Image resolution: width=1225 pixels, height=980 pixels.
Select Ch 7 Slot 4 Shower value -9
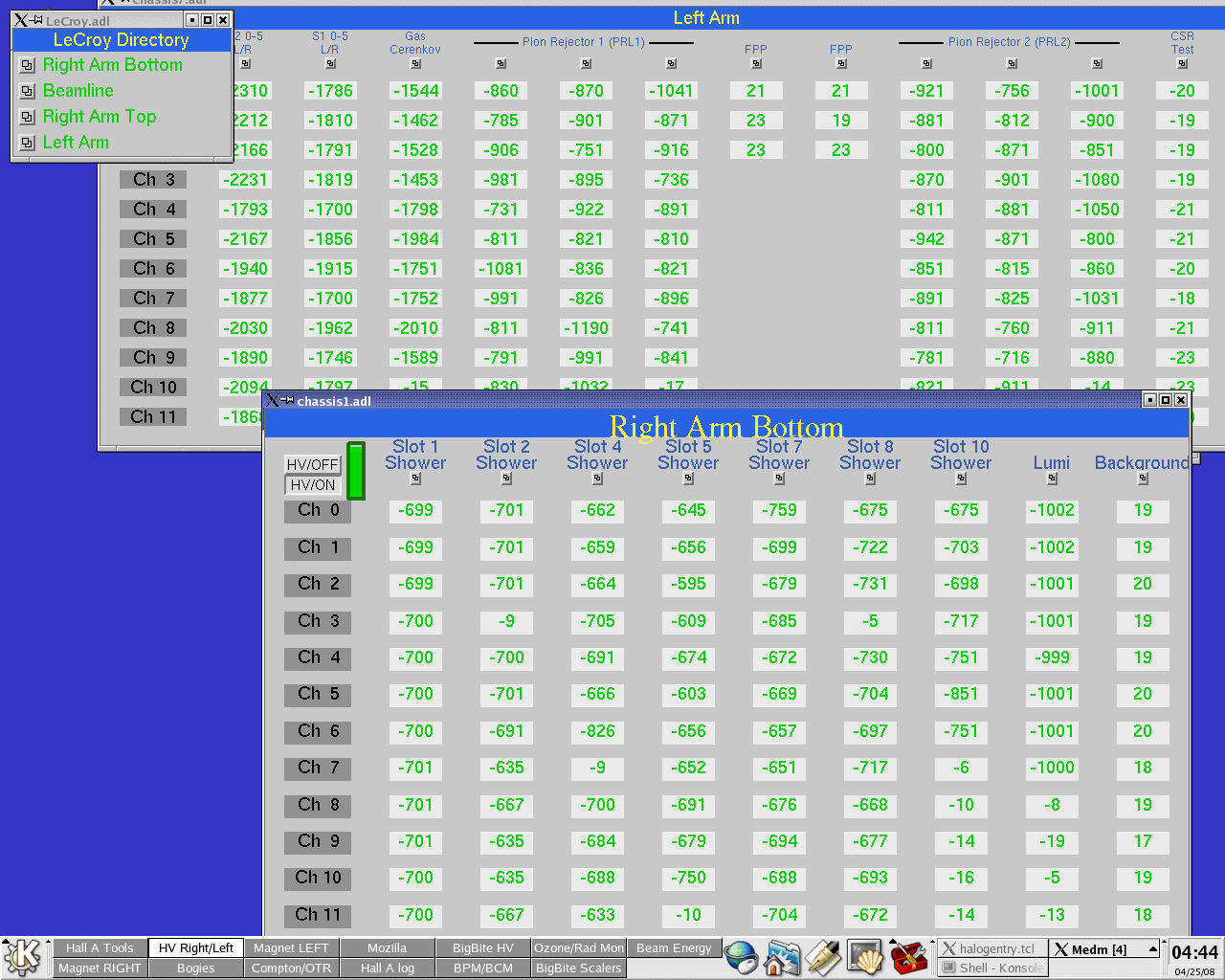tap(597, 768)
